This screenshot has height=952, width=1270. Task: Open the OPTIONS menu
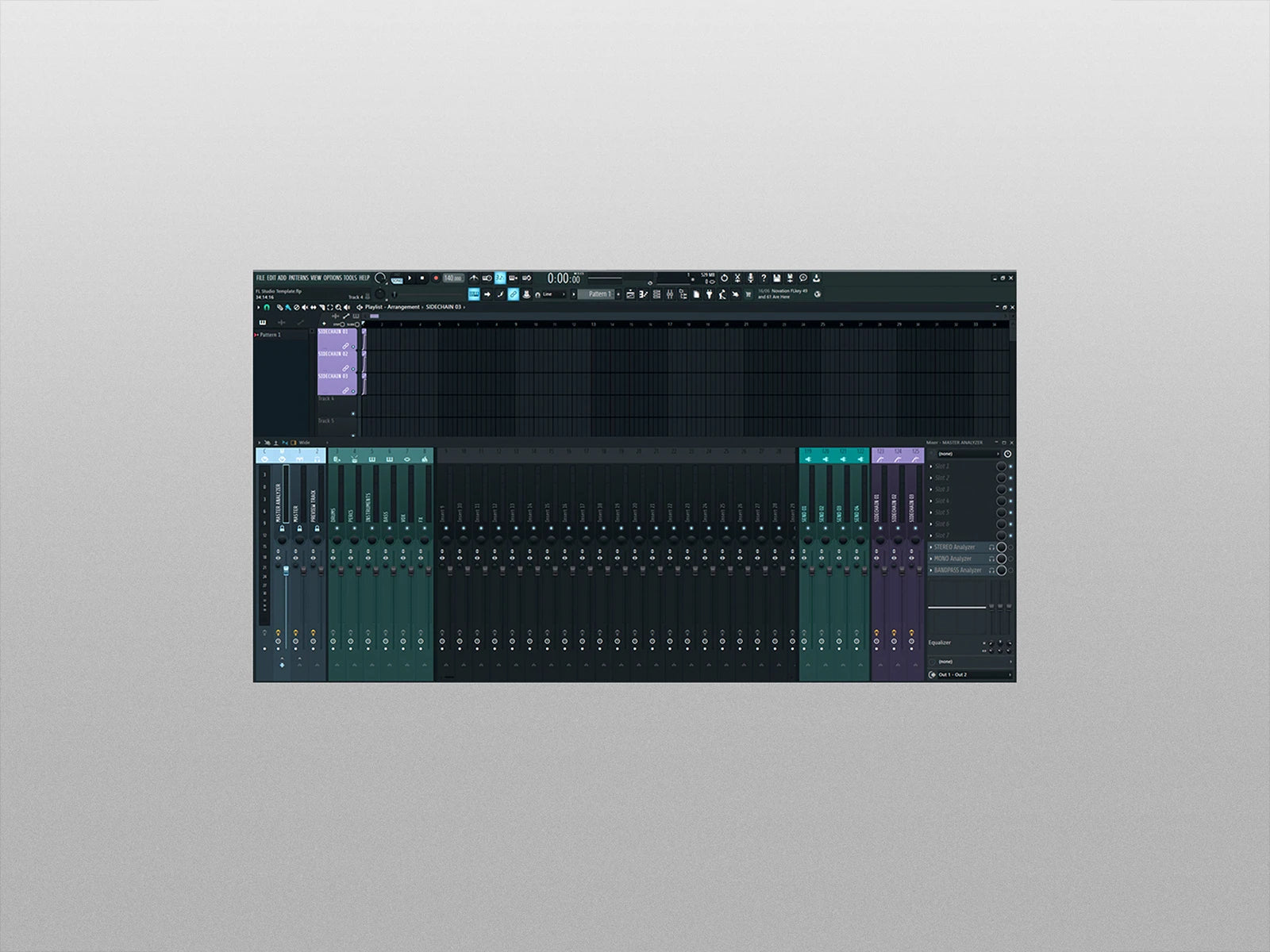[333, 278]
